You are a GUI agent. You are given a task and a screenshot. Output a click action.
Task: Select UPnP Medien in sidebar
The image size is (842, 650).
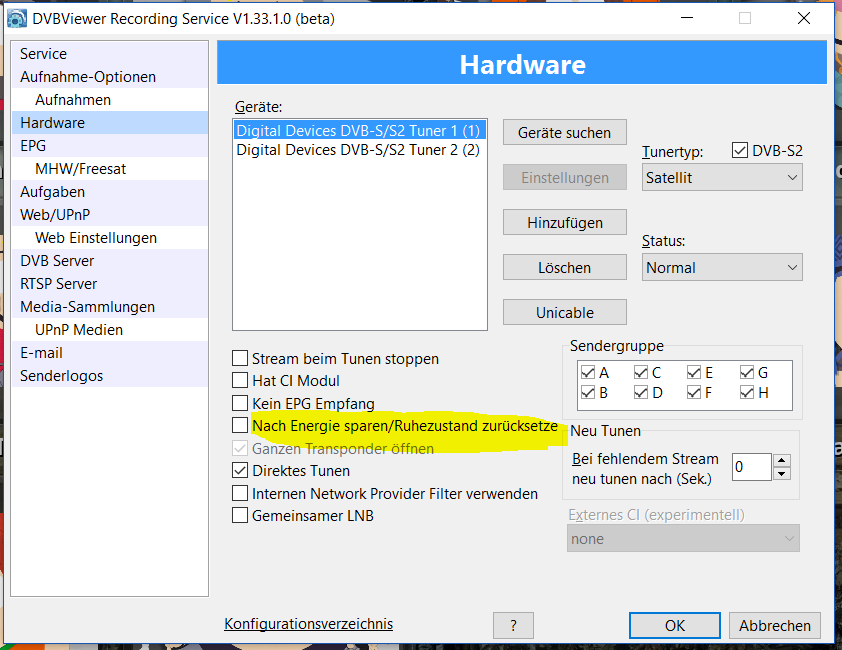[x=110, y=330]
